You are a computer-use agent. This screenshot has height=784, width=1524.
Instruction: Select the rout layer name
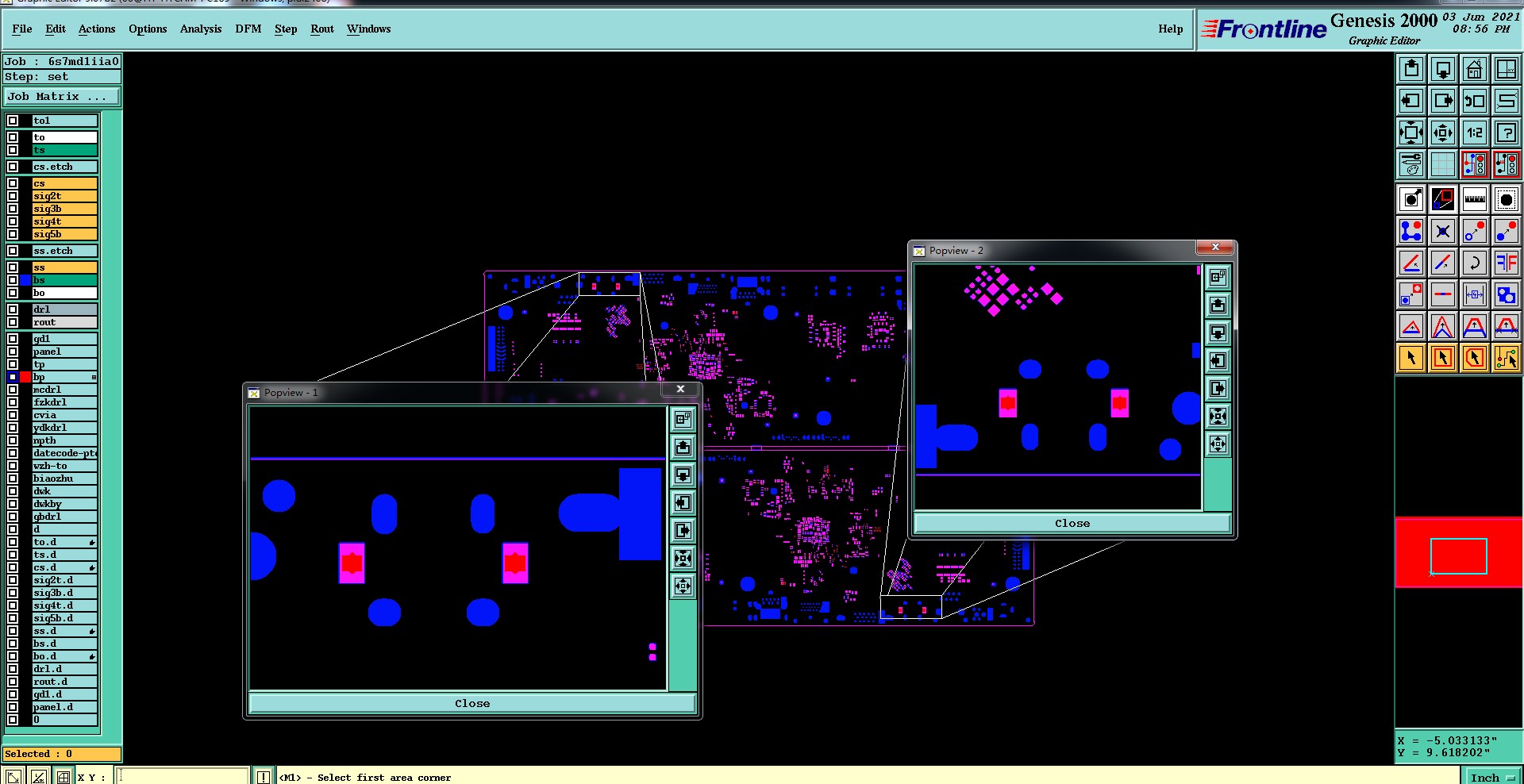[x=64, y=322]
